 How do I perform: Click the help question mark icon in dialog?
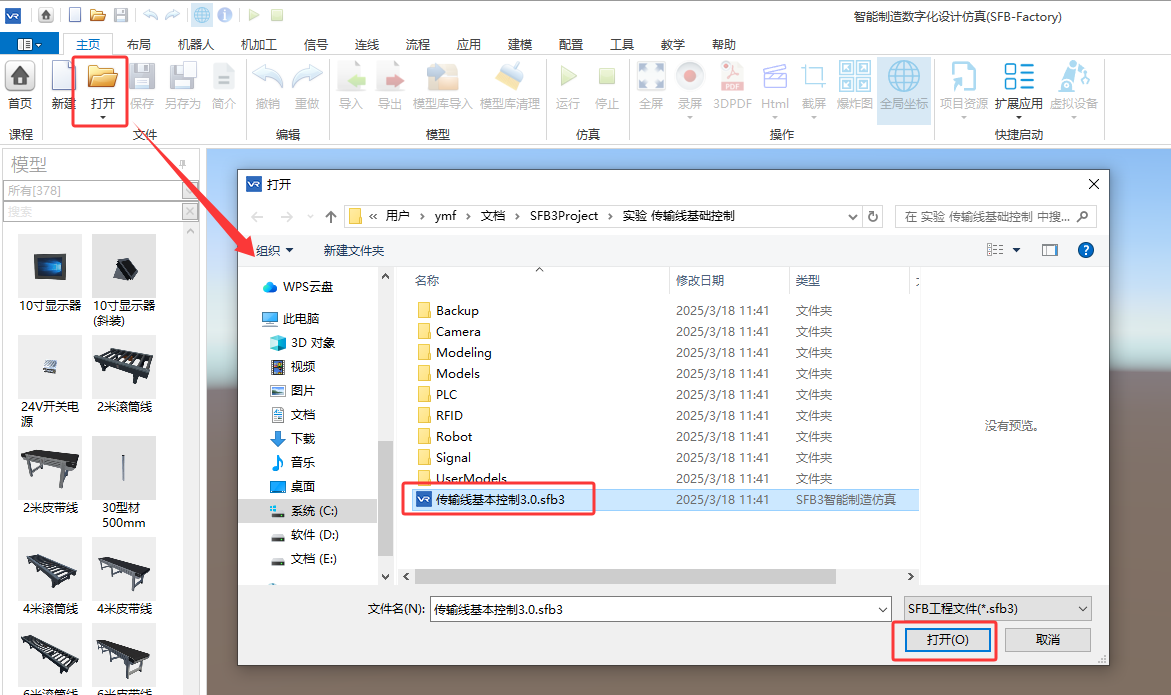pyautogui.click(x=1086, y=250)
